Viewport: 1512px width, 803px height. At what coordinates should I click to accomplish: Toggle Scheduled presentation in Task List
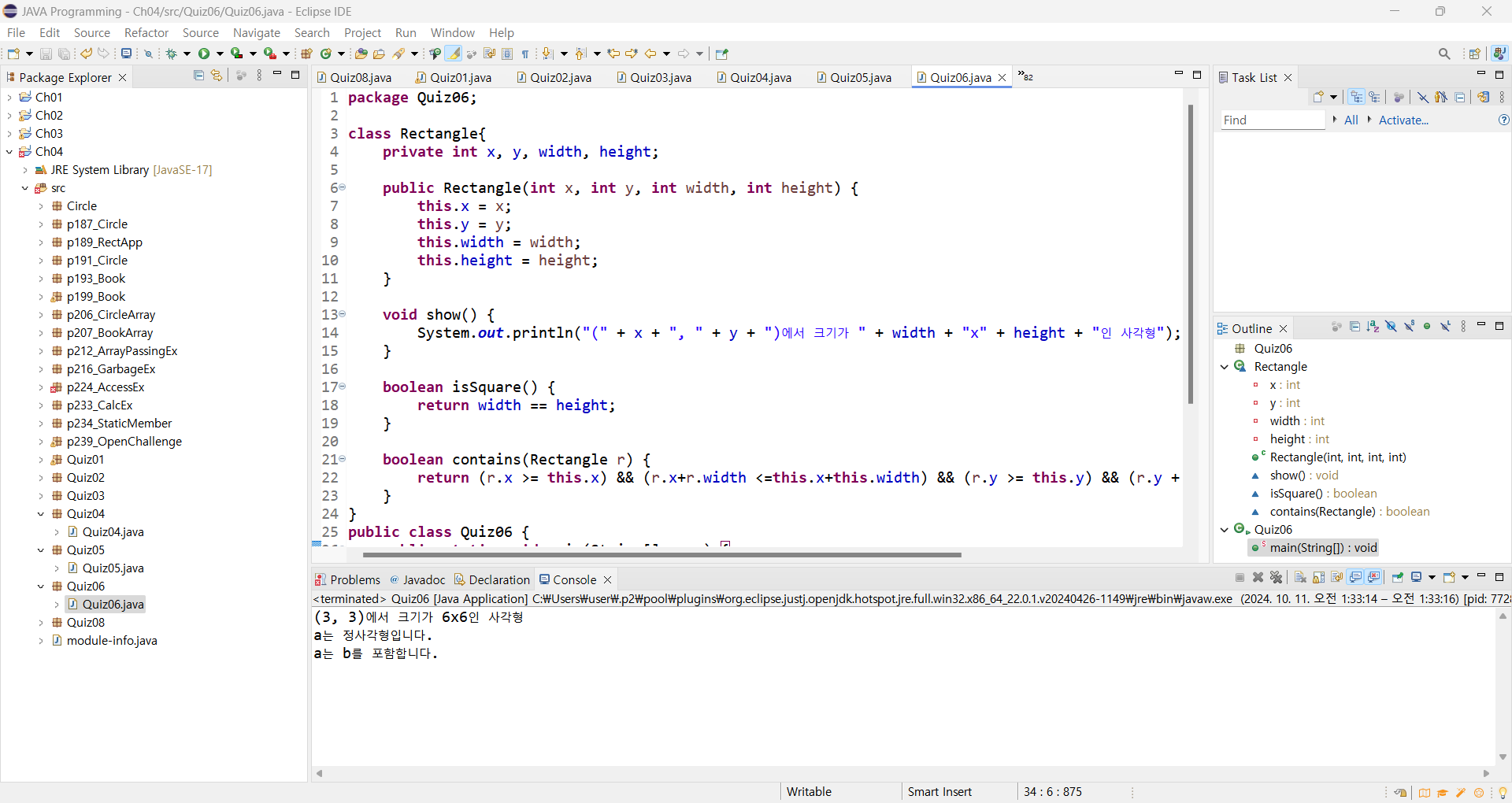(x=1374, y=97)
